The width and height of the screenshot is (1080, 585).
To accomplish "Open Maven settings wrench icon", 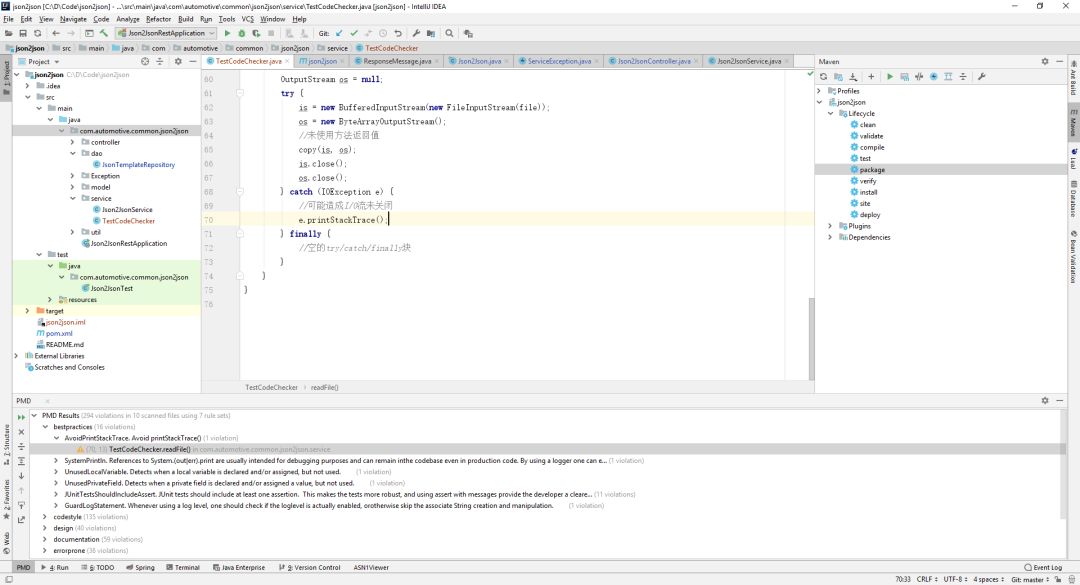I will click(x=981, y=77).
